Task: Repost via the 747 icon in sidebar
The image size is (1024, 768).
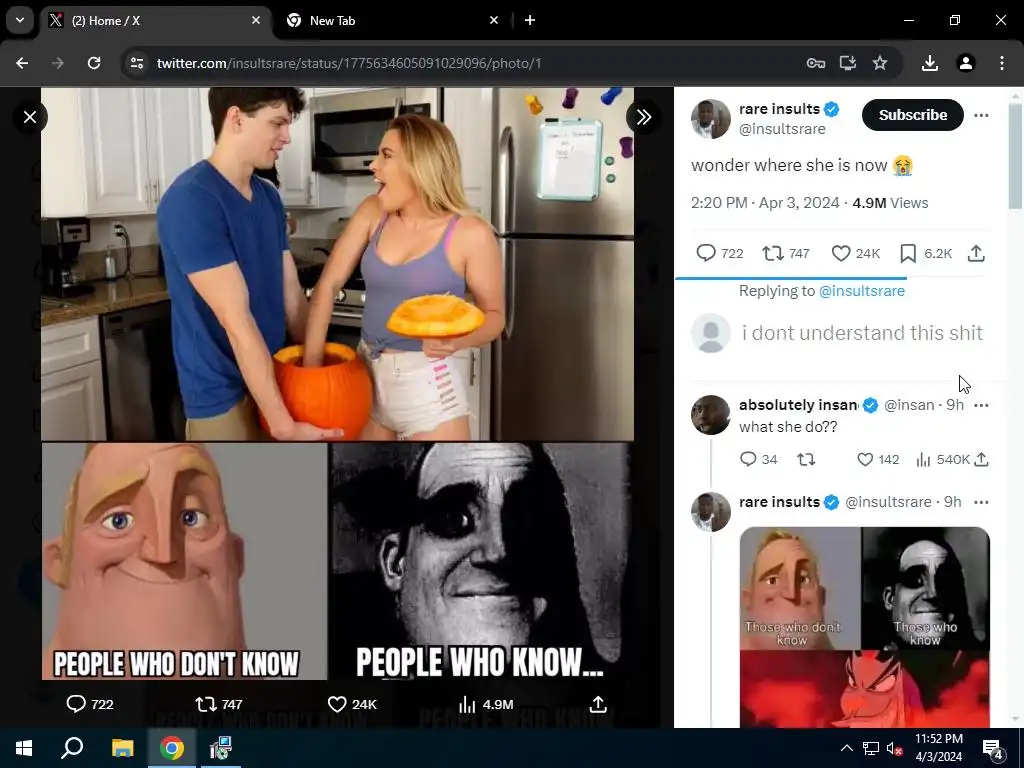Action: (773, 253)
